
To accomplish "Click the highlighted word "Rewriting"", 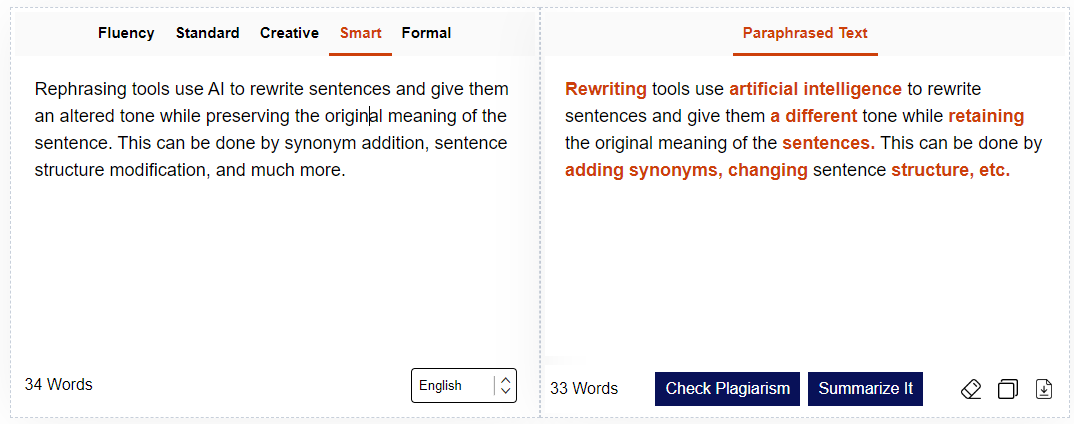I will pyautogui.click(x=606, y=89).
